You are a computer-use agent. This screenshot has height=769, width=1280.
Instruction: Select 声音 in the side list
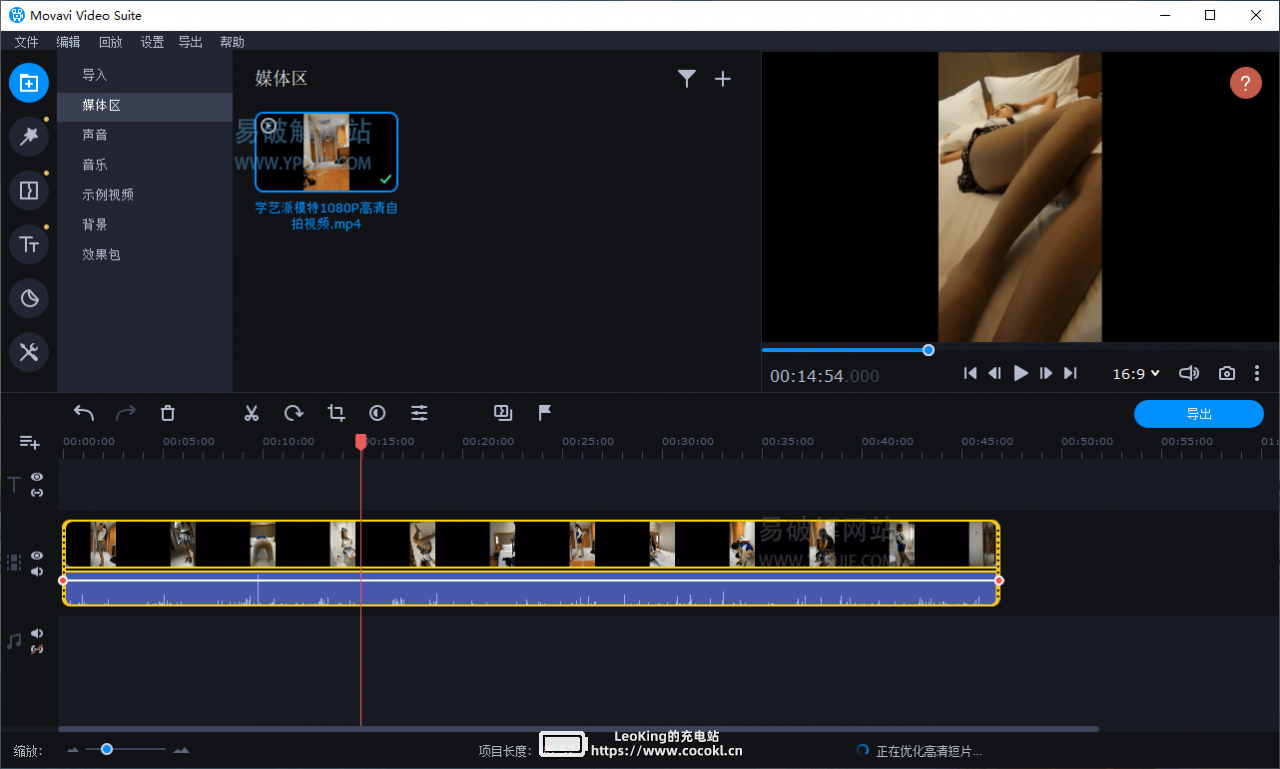tap(145, 135)
